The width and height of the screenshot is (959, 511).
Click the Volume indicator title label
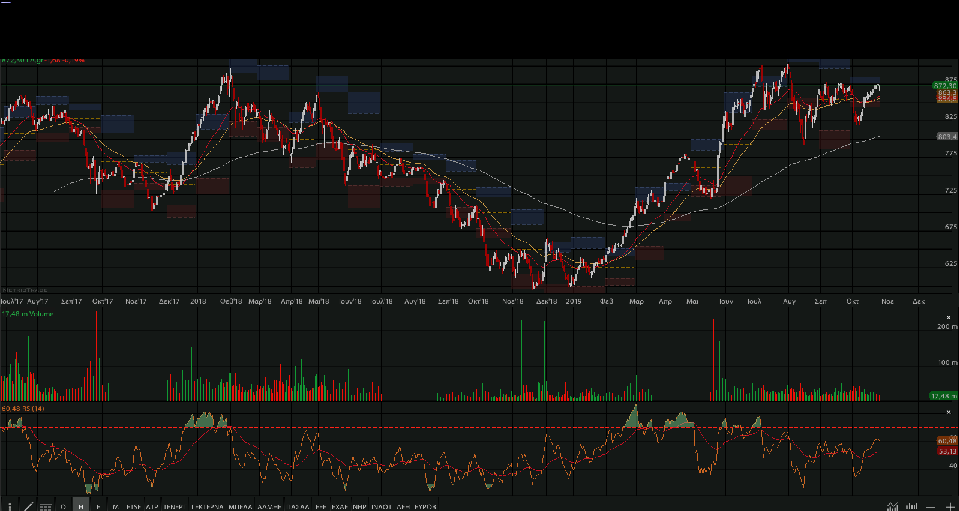pos(27,314)
